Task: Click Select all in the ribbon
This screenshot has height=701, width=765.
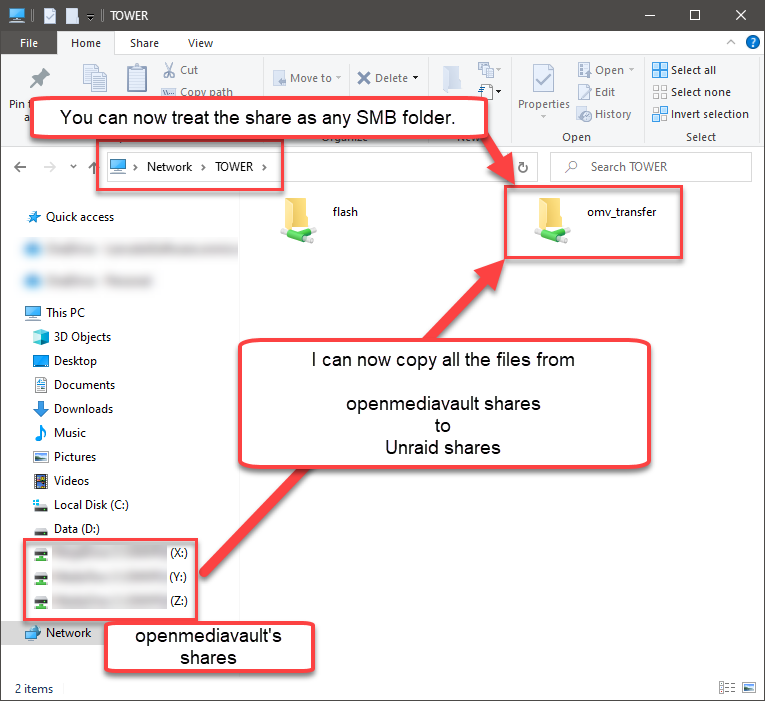Action: [x=684, y=70]
